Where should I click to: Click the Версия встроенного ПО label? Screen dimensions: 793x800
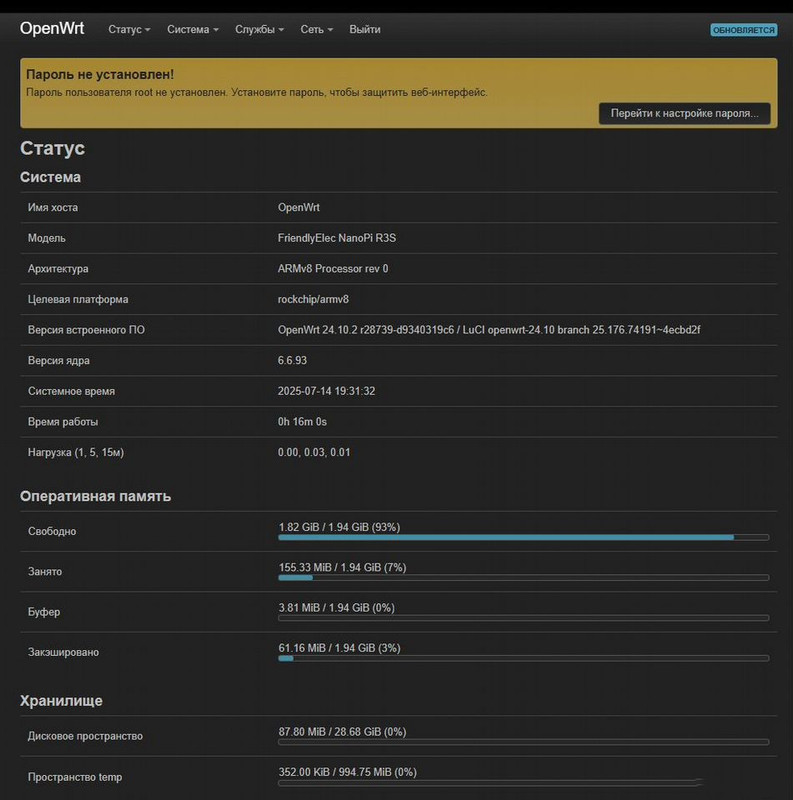click(86, 330)
